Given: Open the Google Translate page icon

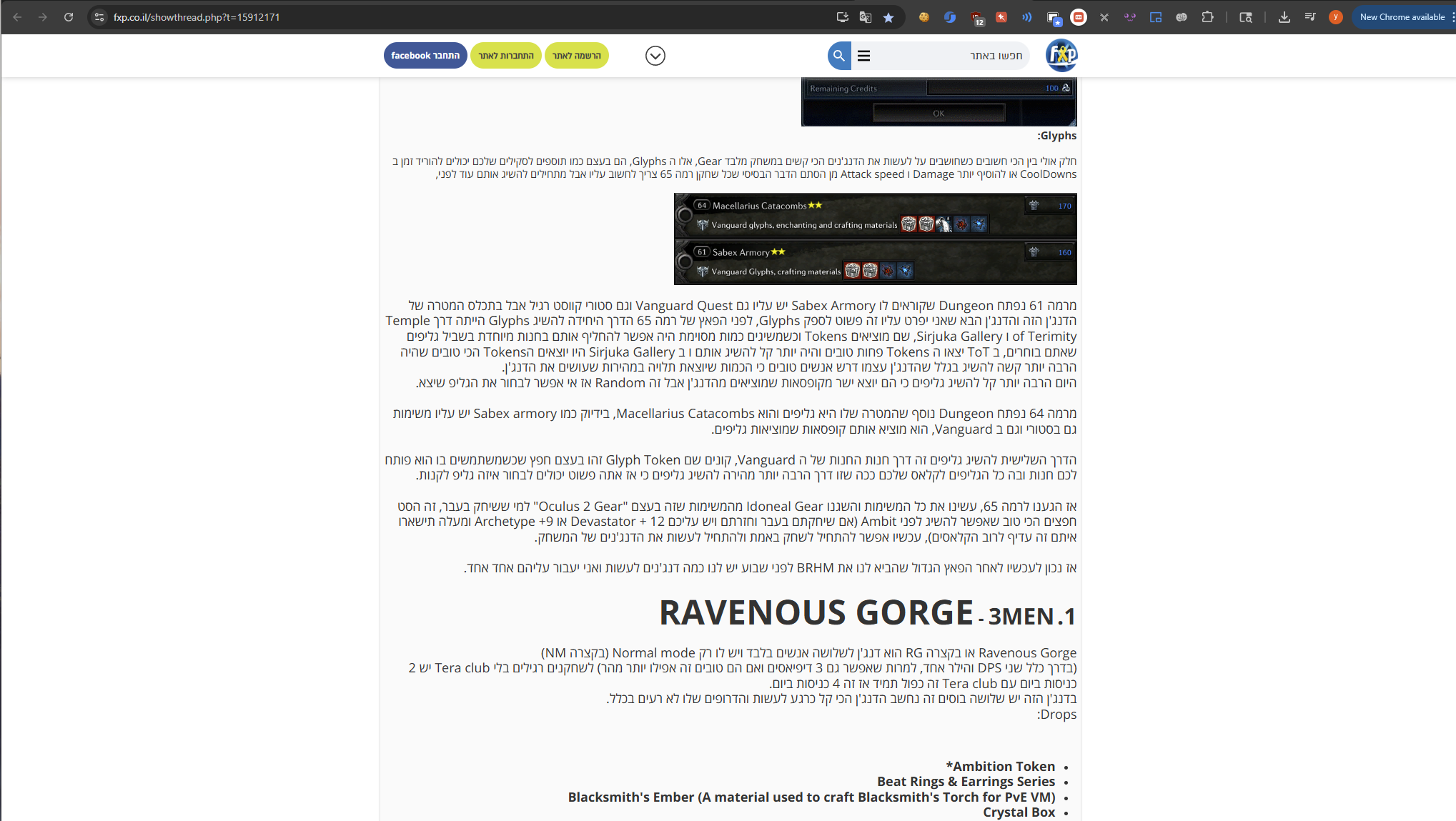Looking at the screenshot, I should coord(866,17).
